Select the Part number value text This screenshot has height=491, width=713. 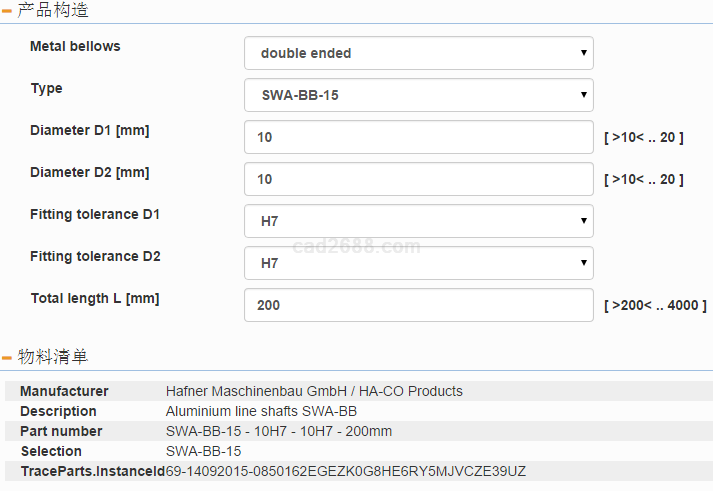(x=278, y=431)
